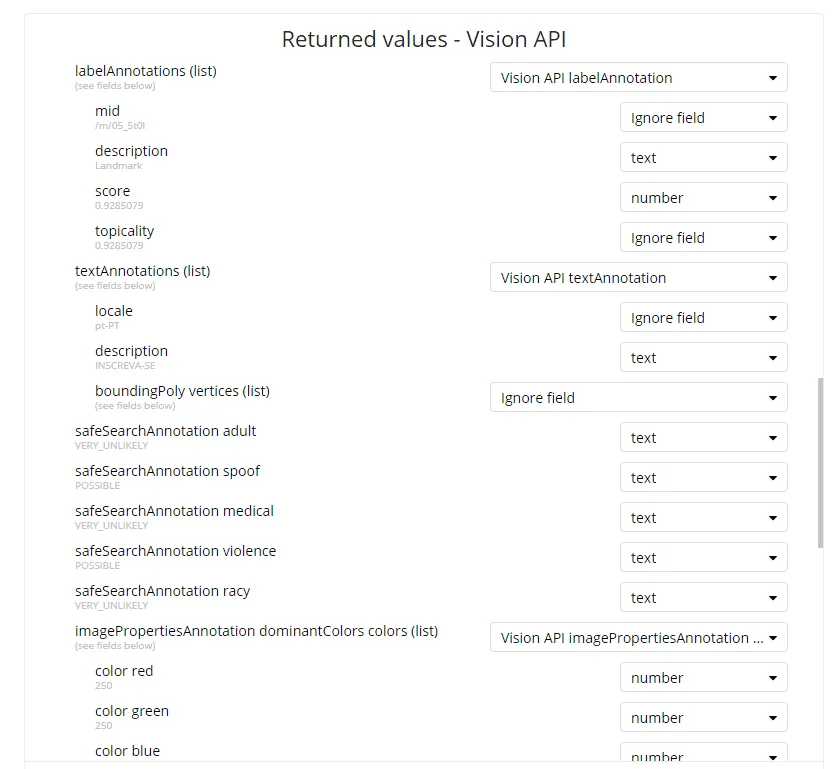This screenshot has height=769, width=834.
Task: Open the color red number dropdown
Action: pyautogui.click(x=703, y=678)
